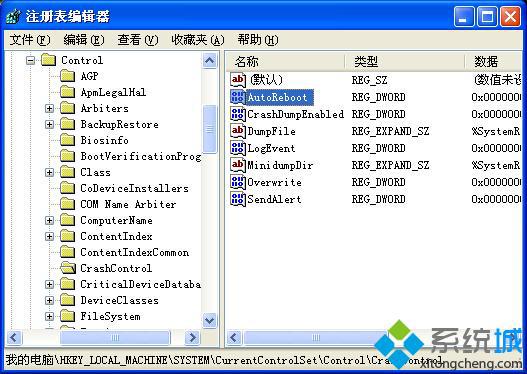Open the 文件(F) menu

coord(30,40)
